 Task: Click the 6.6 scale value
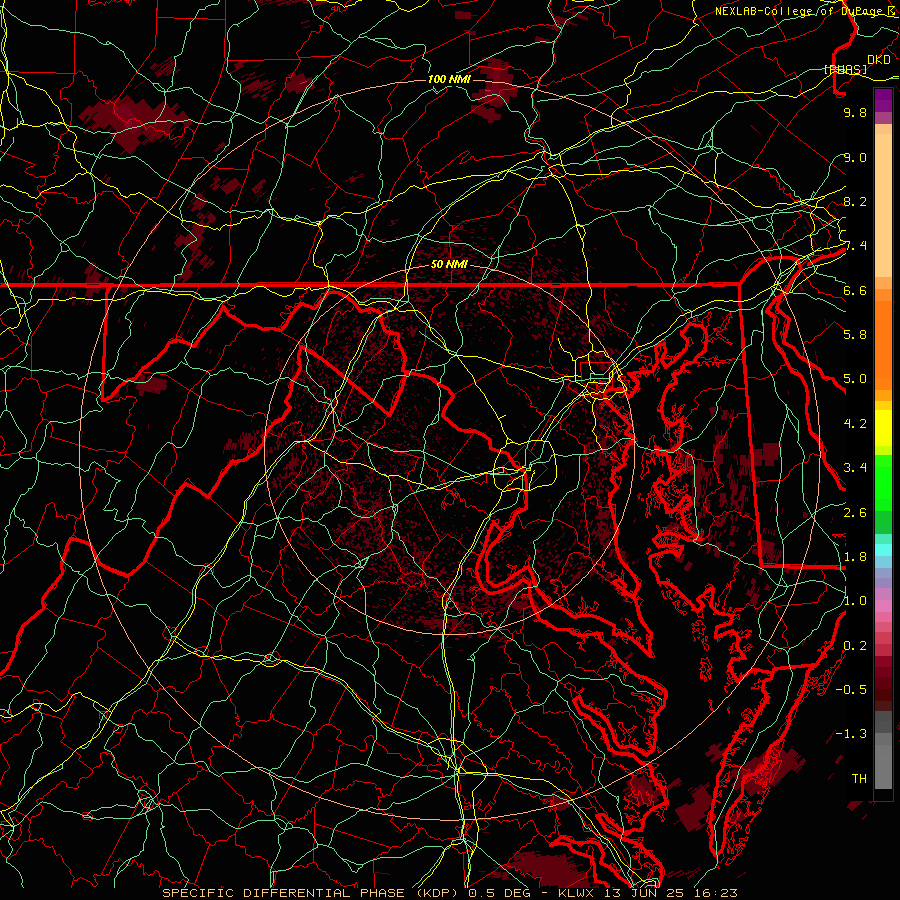tap(855, 290)
